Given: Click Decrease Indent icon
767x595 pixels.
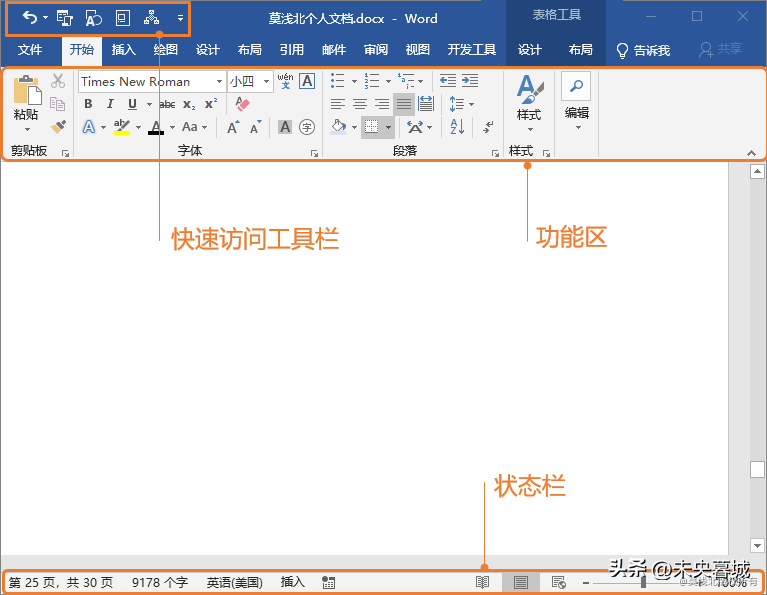Looking at the screenshot, I should pyautogui.click(x=448, y=81).
